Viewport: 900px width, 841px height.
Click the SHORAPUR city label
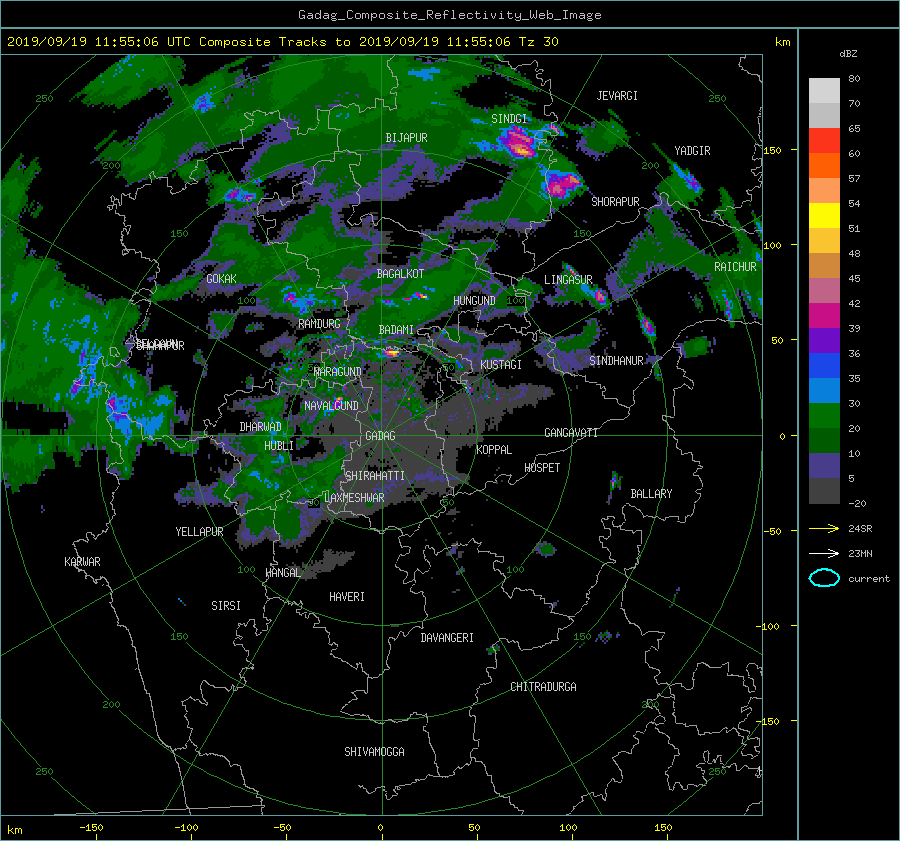615,202
